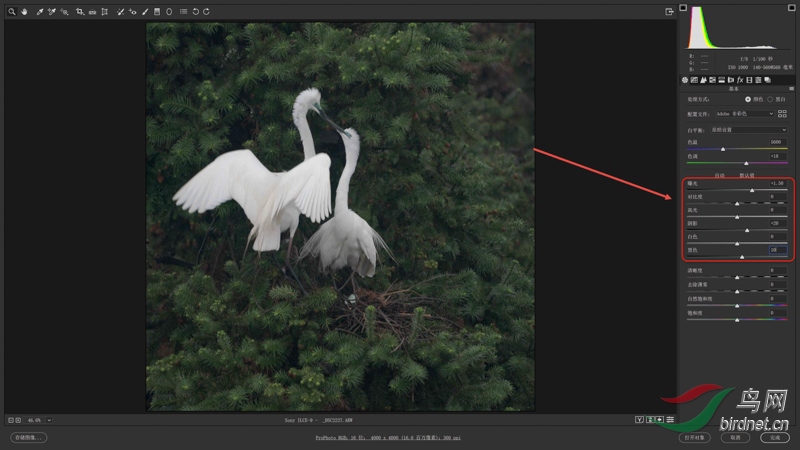Pick the White Balance eyedropper tool
The image size is (800, 450).
click(39, 12)
